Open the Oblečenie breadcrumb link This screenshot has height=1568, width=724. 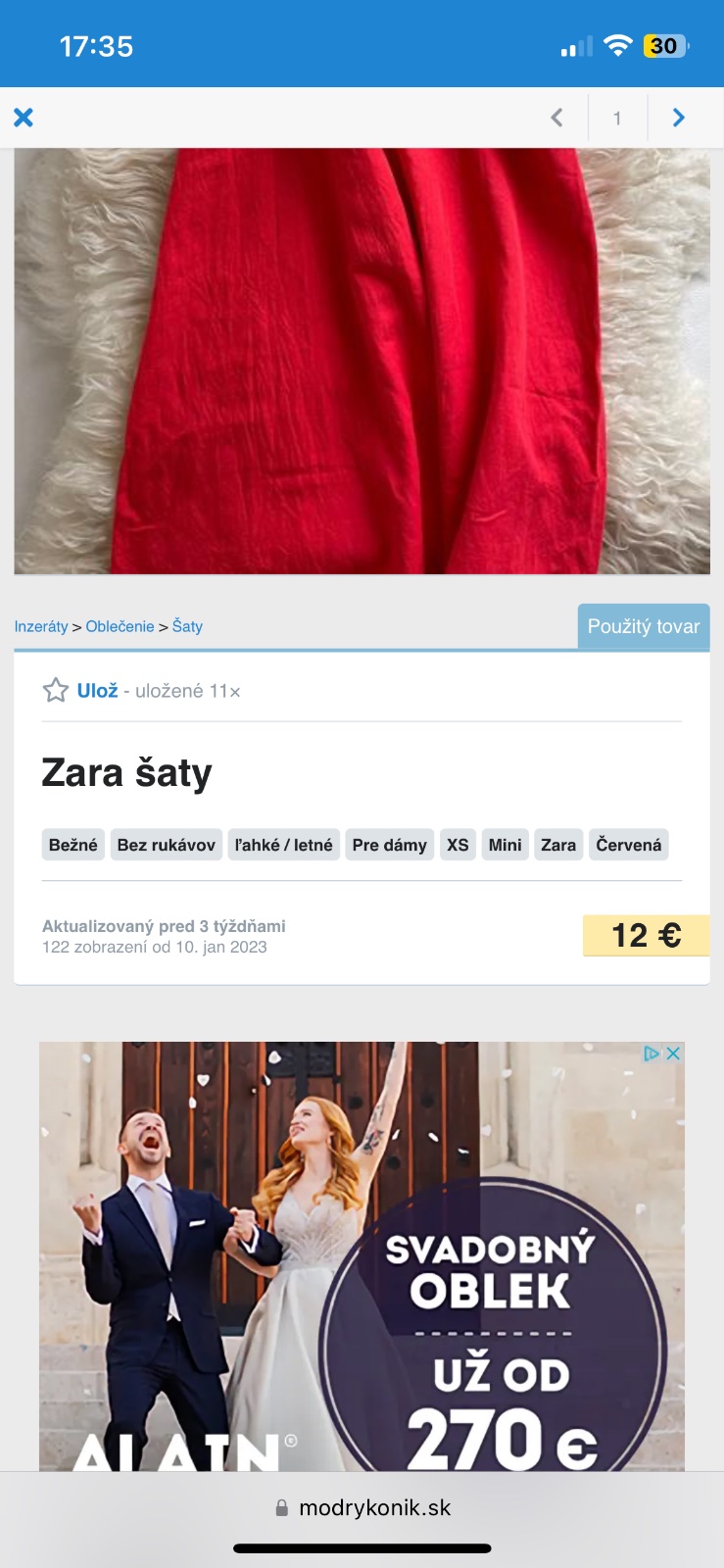120,626
